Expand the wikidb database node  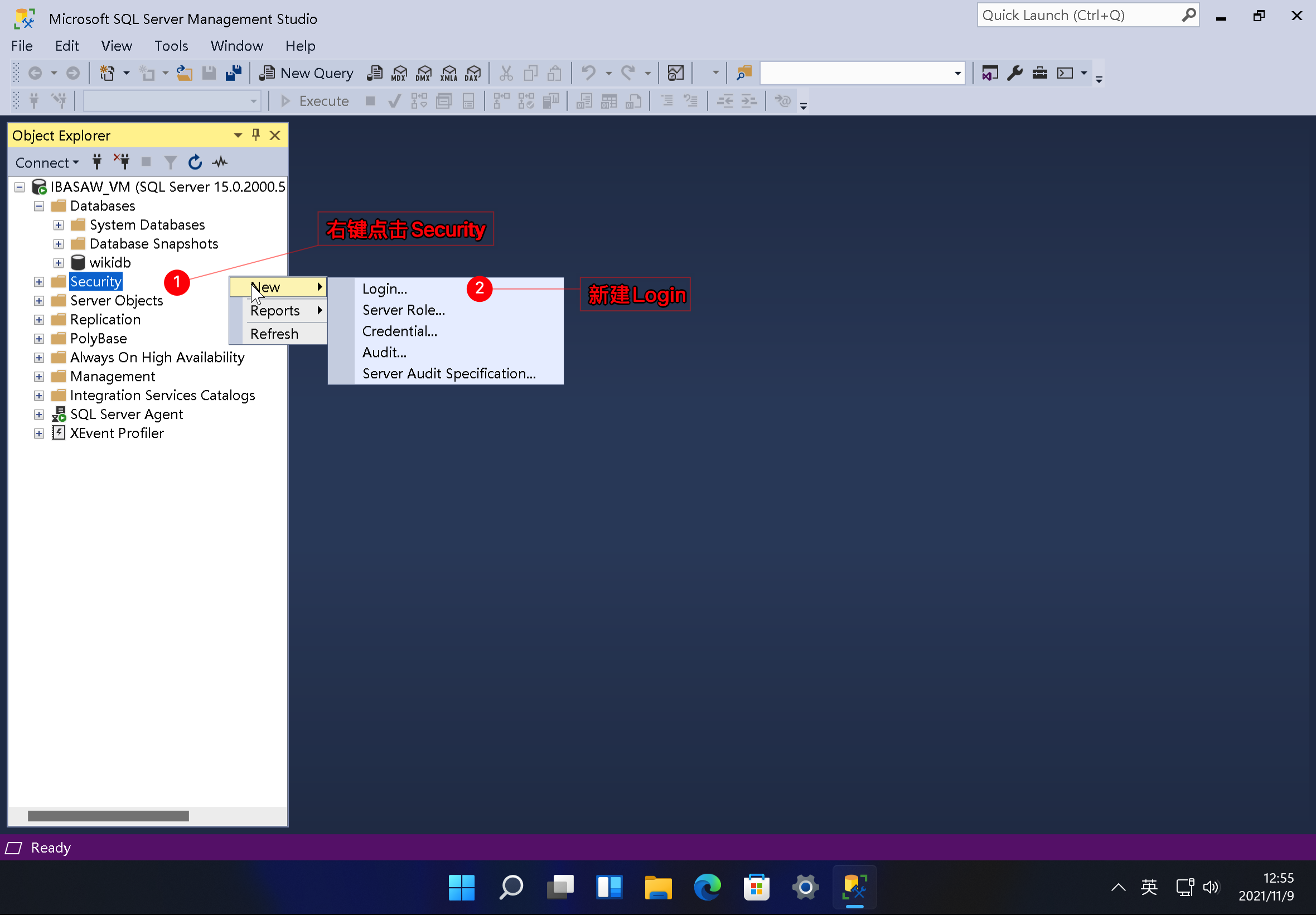(59, 263)
